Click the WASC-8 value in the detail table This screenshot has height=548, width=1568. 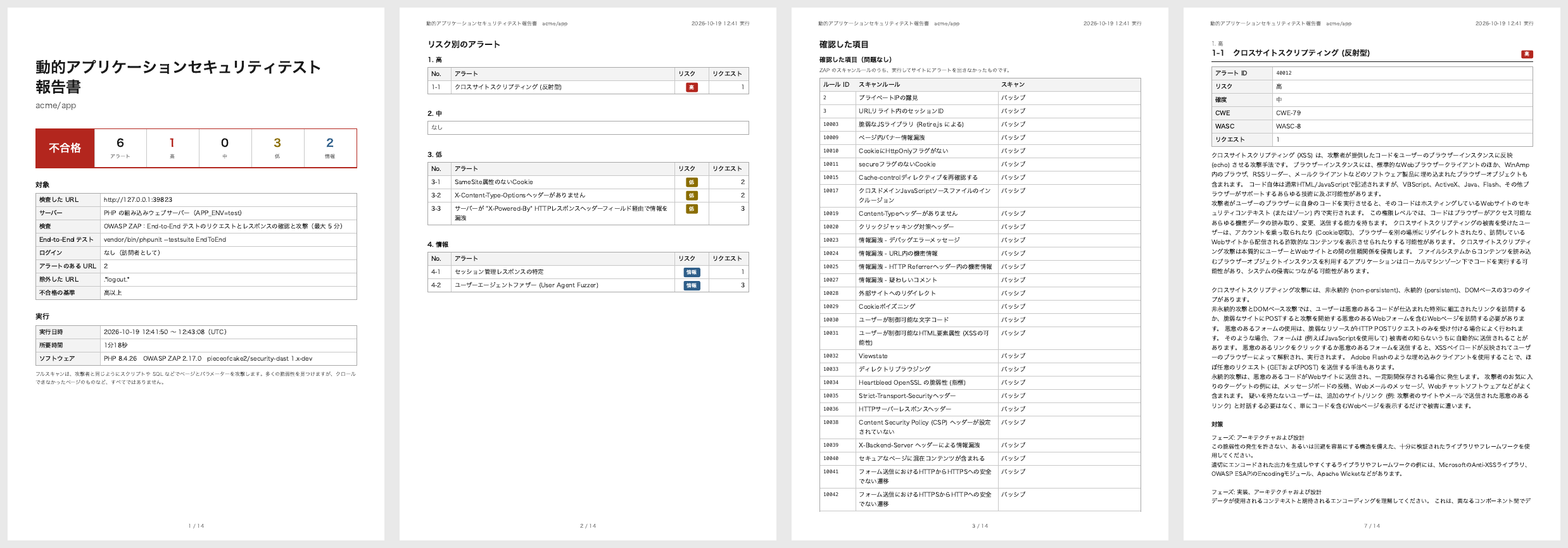point(1288,127)
